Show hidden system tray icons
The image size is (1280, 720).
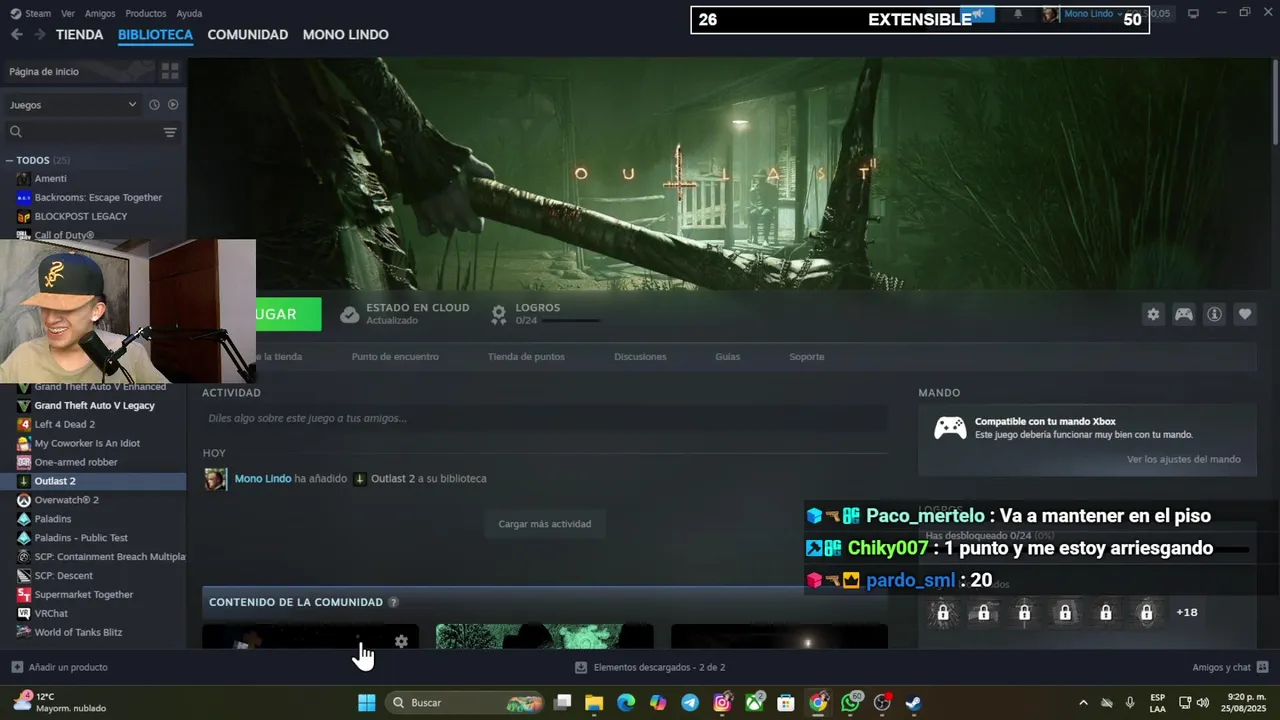1083,702
